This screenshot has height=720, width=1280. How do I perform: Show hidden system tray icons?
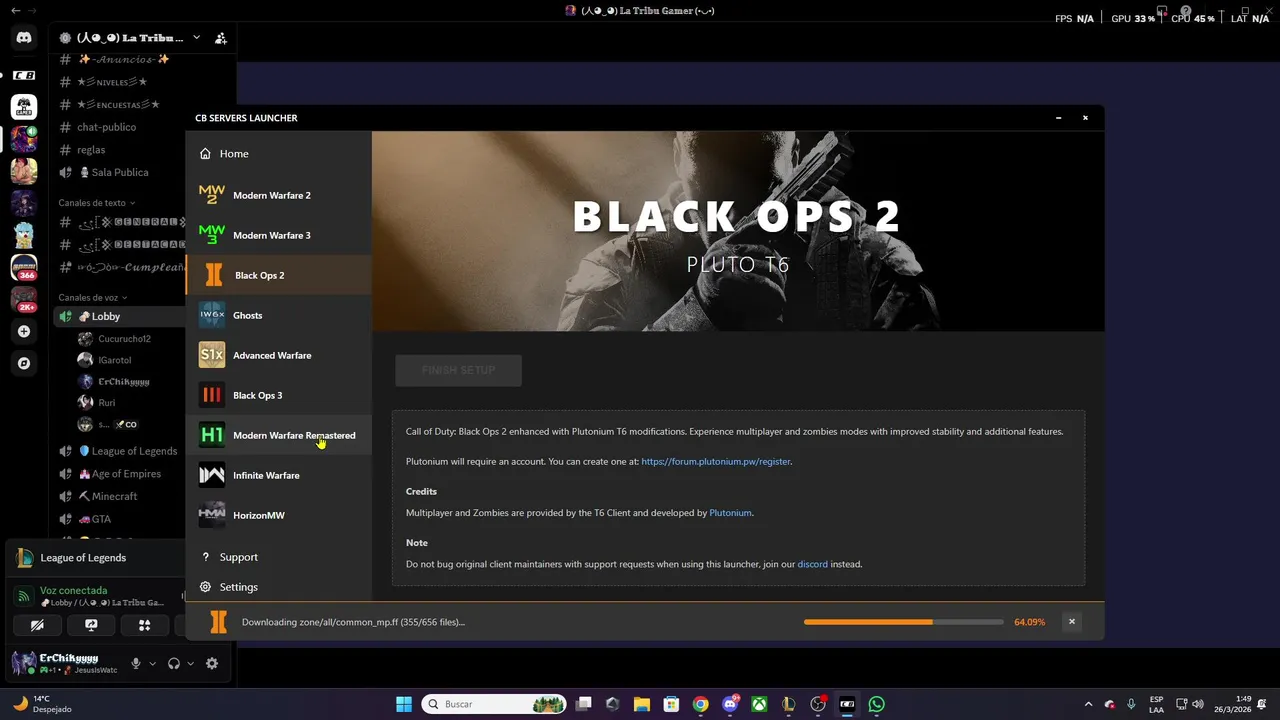(x=1089, y=704)
